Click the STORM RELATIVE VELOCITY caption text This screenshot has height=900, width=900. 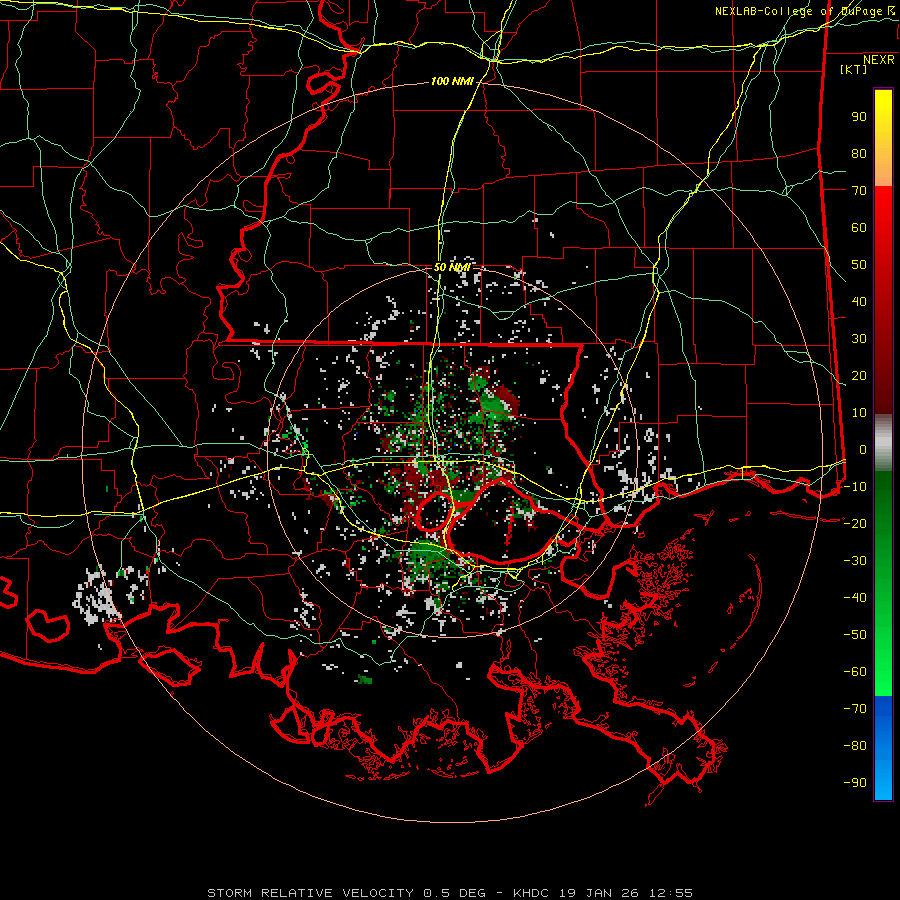pos(310,893)
